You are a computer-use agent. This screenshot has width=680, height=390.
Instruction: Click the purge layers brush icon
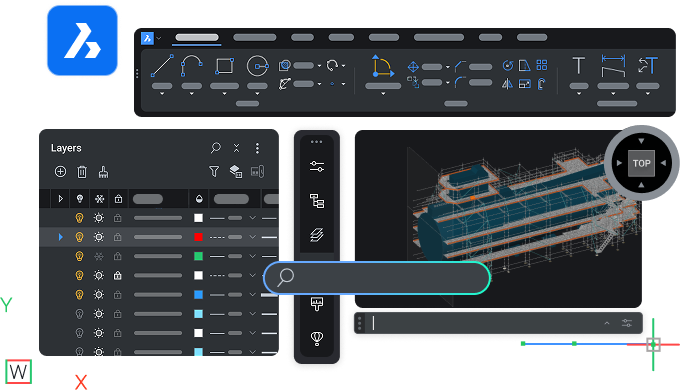point(103,172)
